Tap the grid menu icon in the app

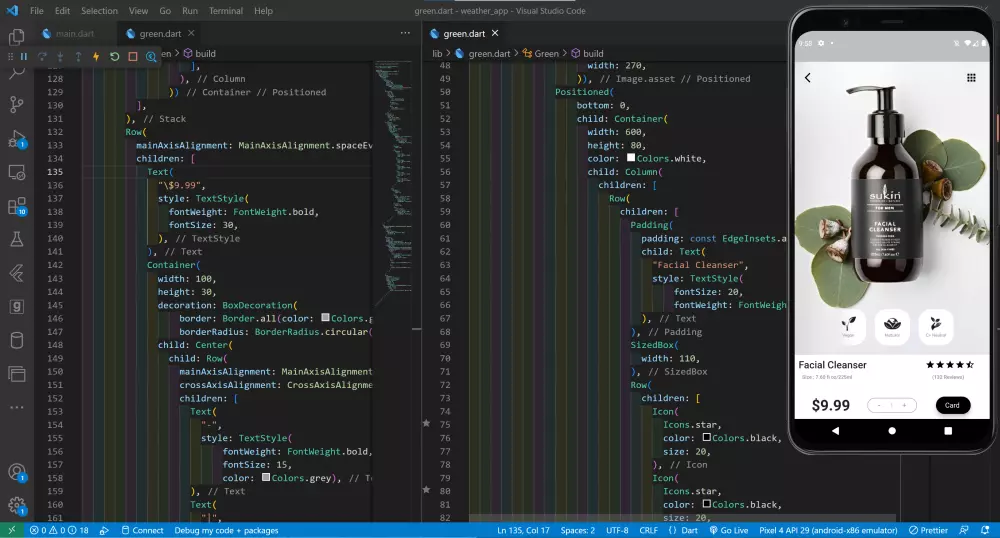click(970, 78)
